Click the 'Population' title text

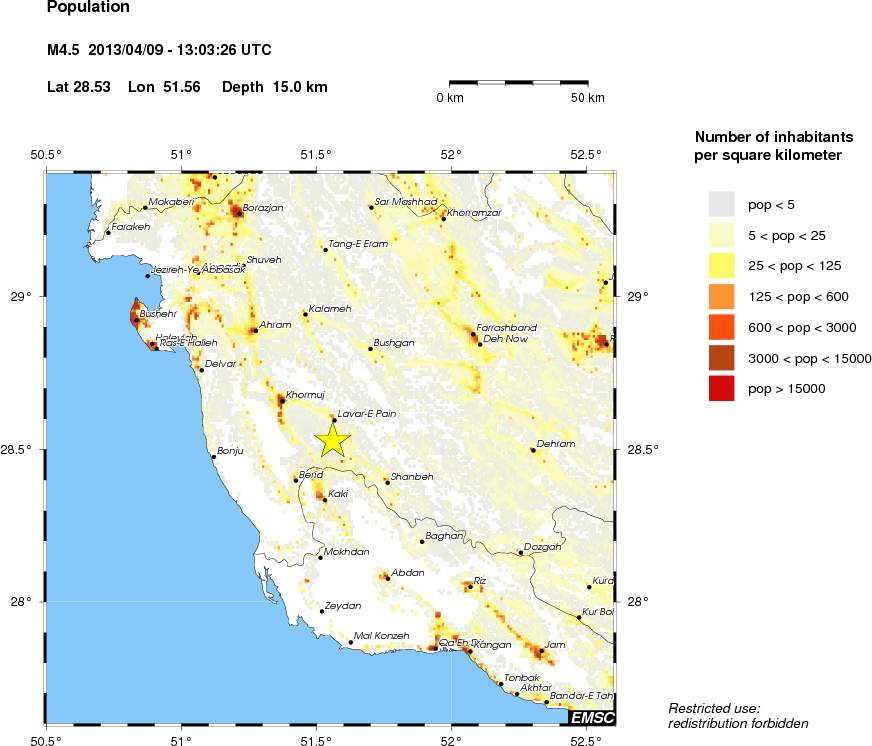coord(88,8)
